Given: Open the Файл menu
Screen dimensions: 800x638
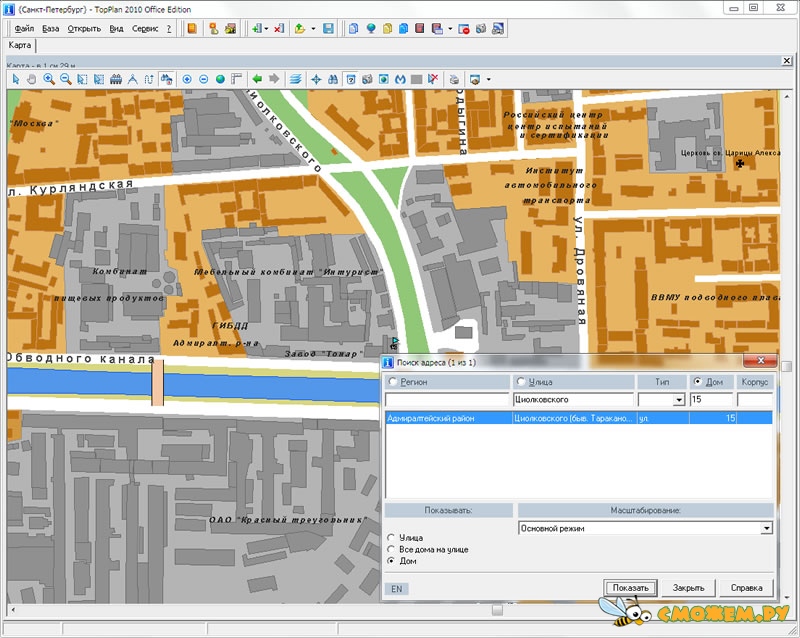Looking at the screenshot, I should (24, 29).
